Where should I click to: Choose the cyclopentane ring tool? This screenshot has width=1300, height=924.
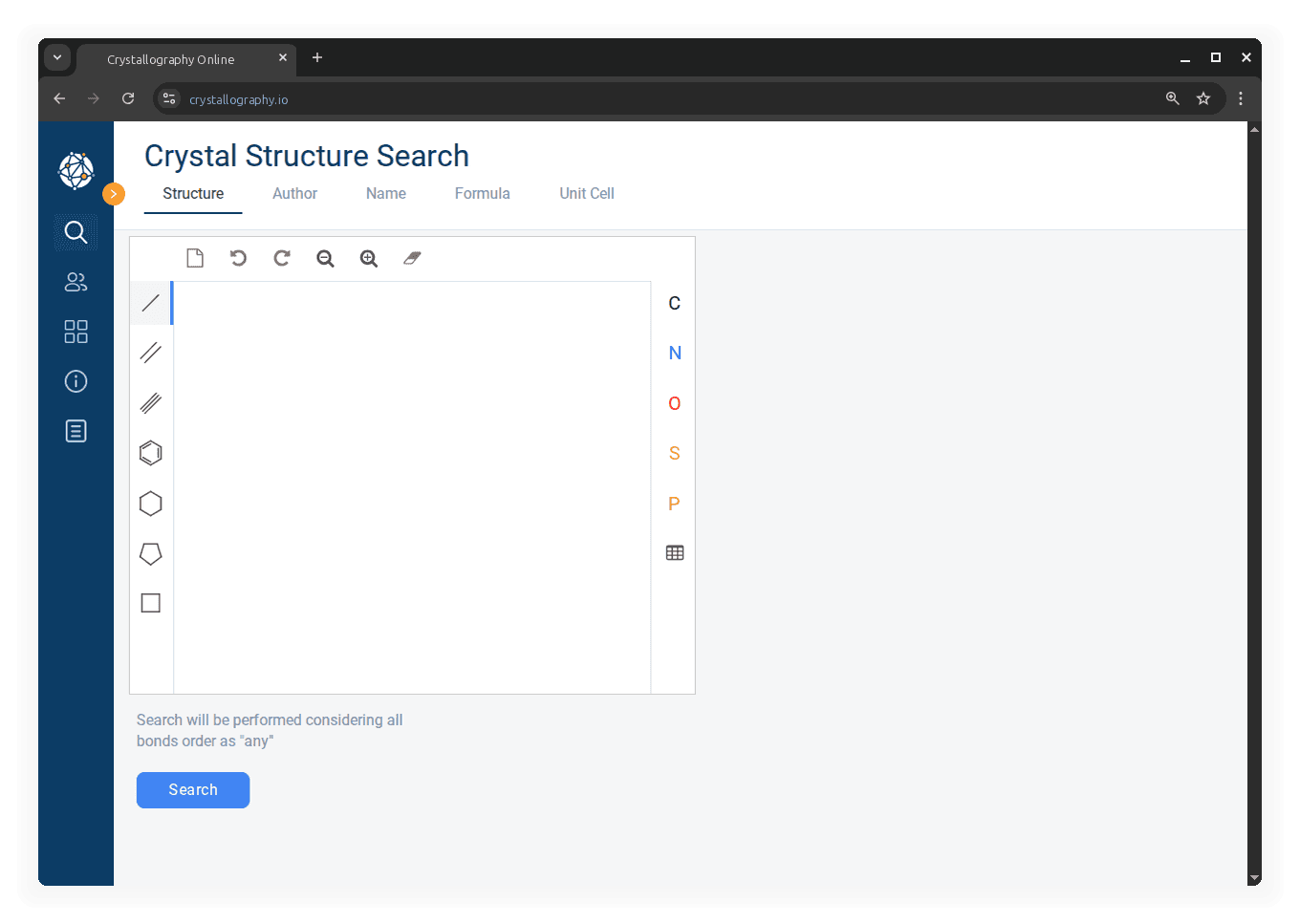[x=151, y=553]
